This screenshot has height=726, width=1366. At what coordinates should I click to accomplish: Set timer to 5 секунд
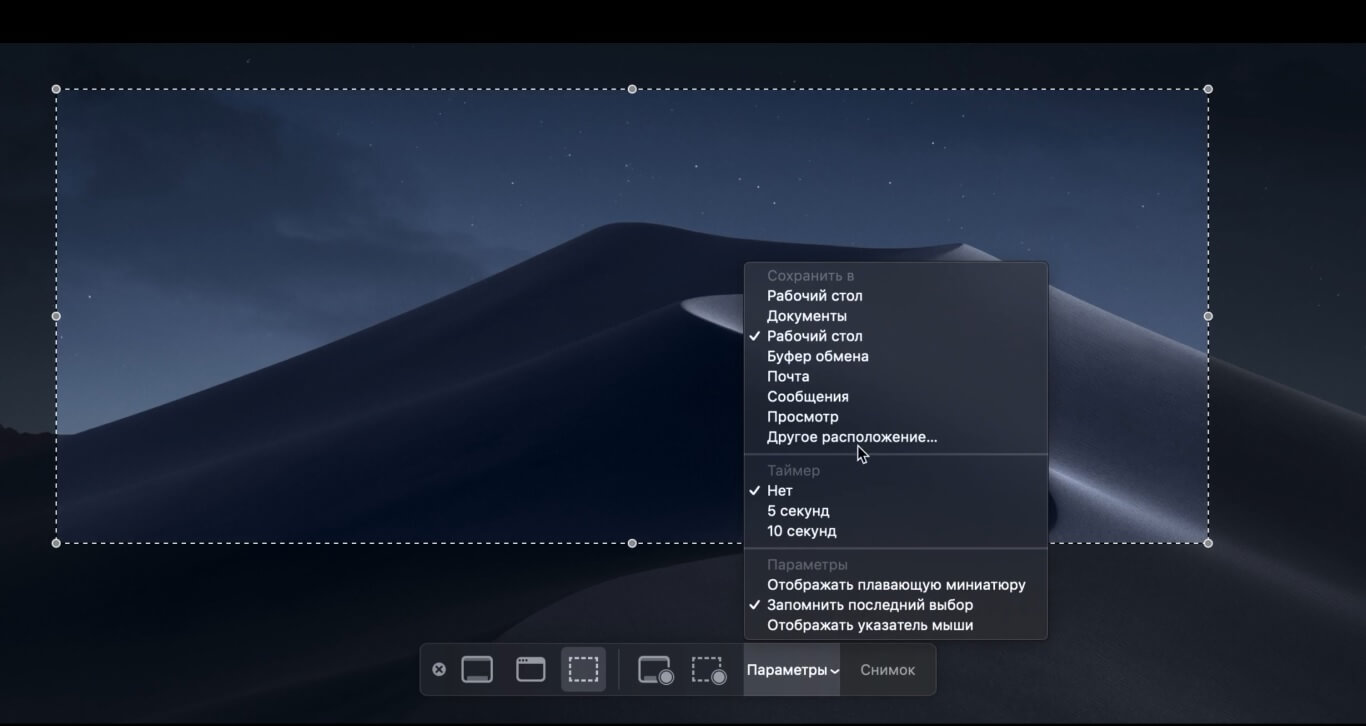pos(798,511)
